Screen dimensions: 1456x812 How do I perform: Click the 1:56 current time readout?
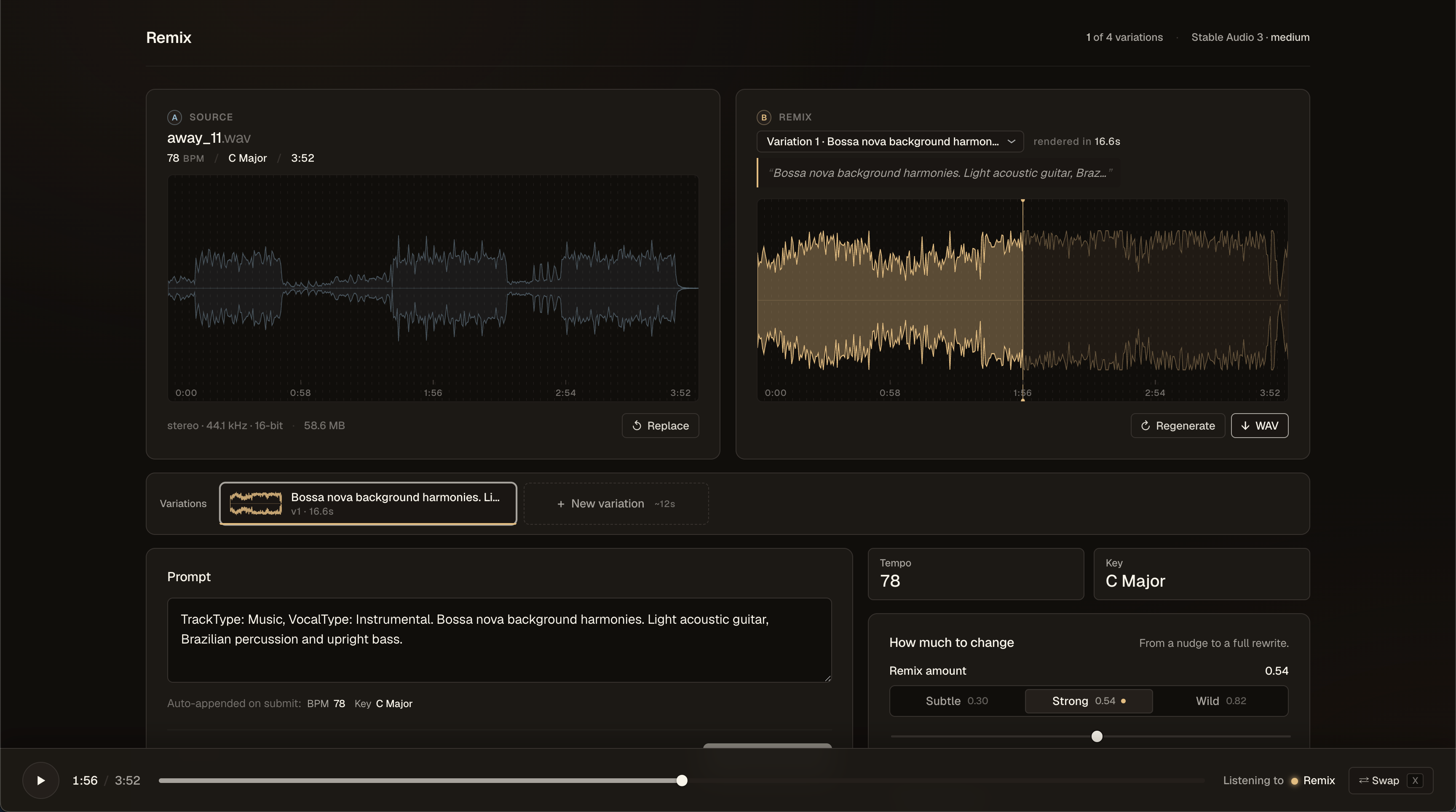click(x=85, y=780)
